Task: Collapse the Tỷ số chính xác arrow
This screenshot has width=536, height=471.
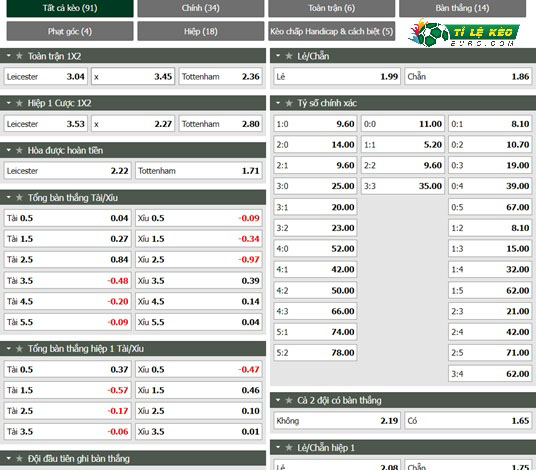Action: 278,103
